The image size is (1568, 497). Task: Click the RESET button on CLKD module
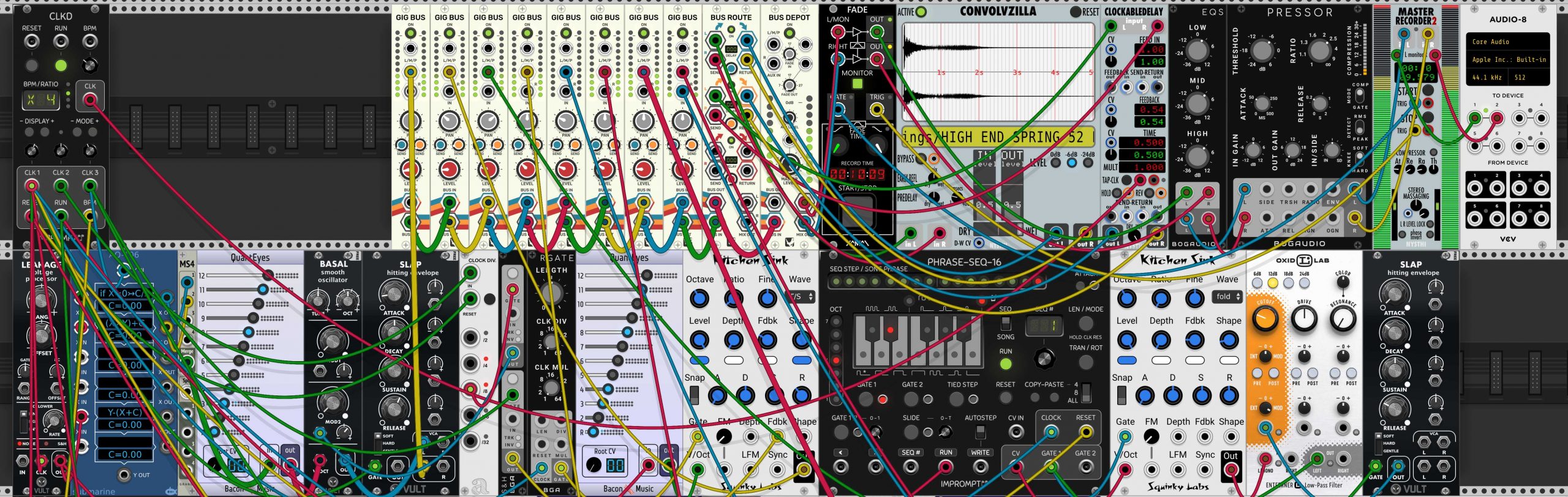[31, 65]
